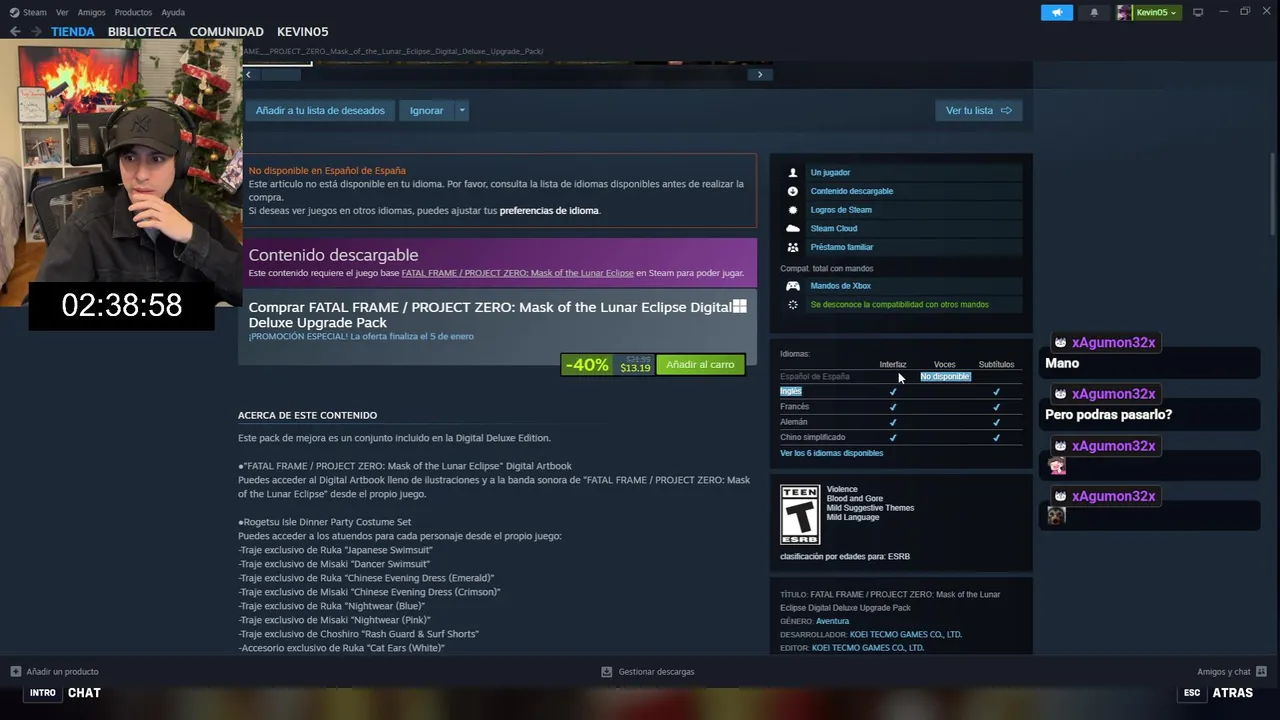Screen dimensions: 1280x720
Task: Click the plus icon beside Añadir un producto
Action: [x=15, y=672]
